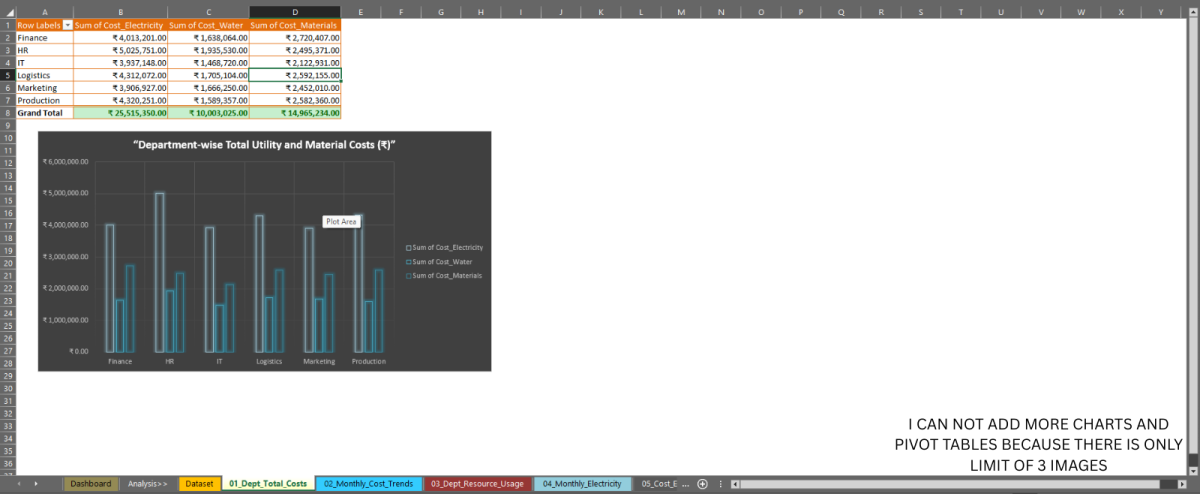Image resolution: width=1200 pixels, height=494 pixels.
Task: Select row 8 header
Action: (x=7, y=113)
